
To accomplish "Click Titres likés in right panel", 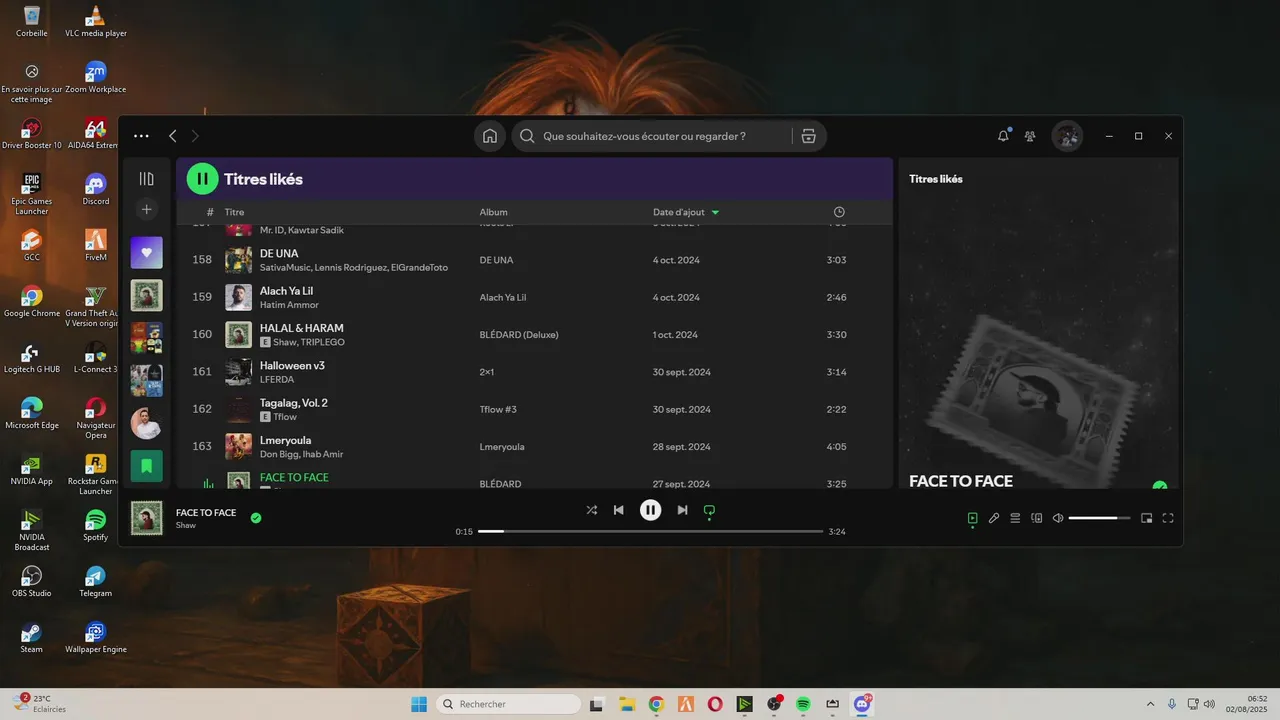I will tap(936, 179).
